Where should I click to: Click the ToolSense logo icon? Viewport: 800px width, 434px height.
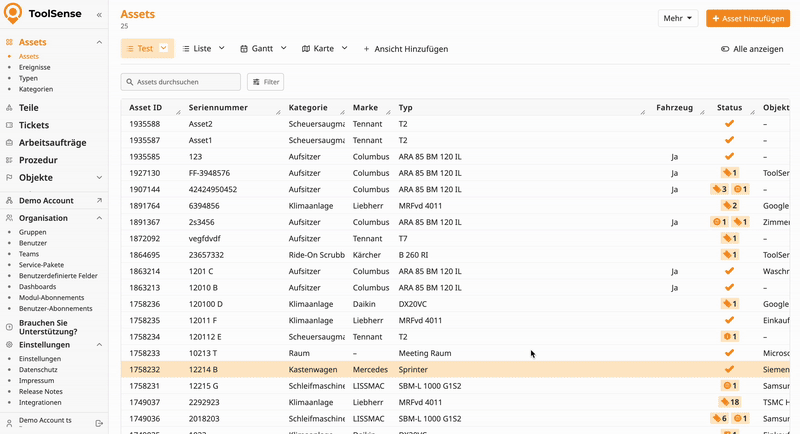(13, 14)
